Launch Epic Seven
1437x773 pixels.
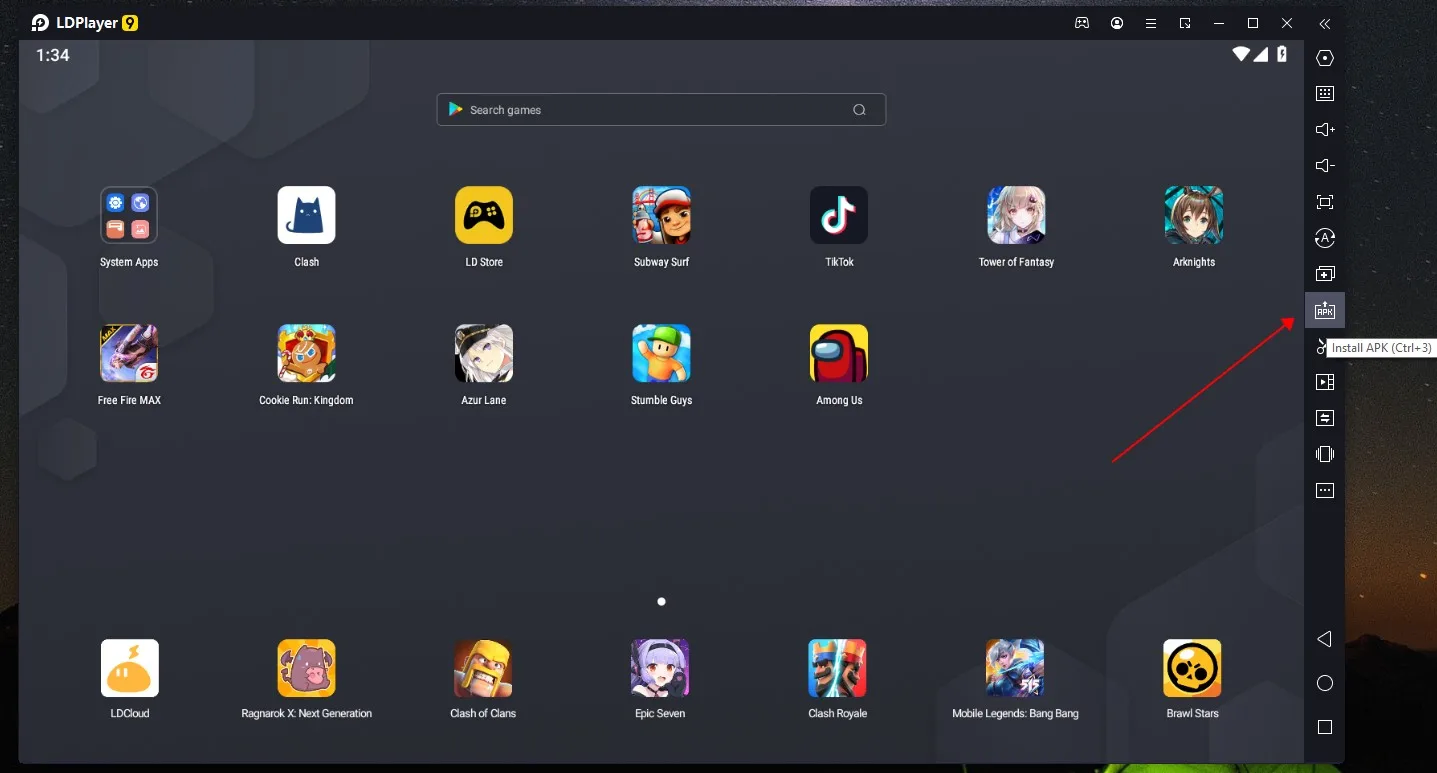(x=660, y=668)
